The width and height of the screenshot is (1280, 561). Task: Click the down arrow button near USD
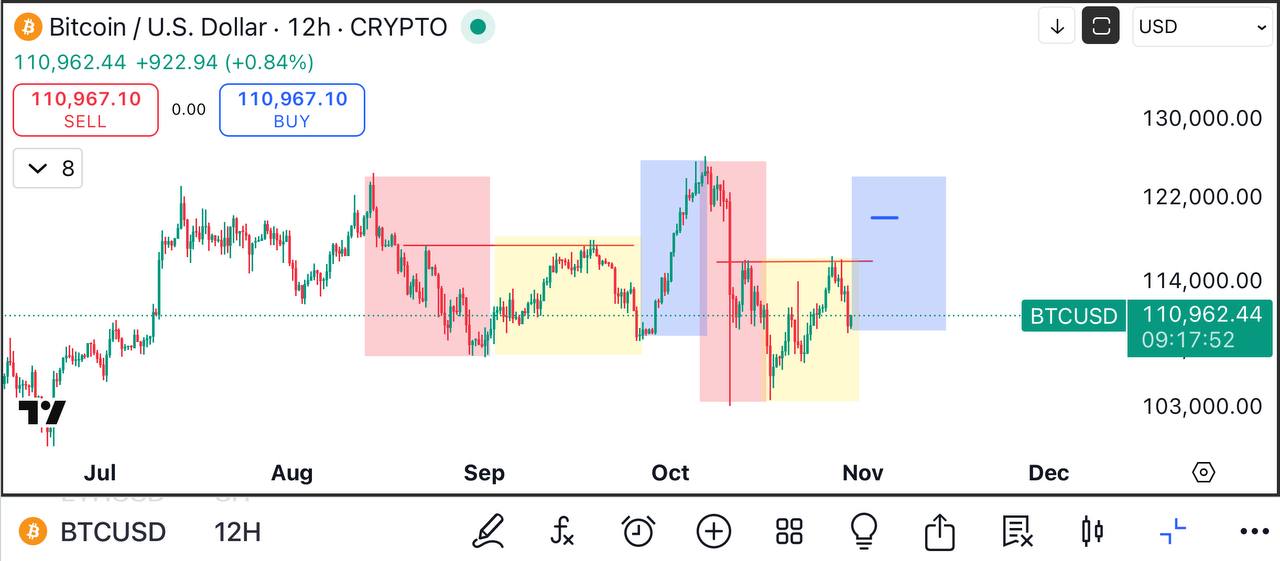[x=1057, y=27]
